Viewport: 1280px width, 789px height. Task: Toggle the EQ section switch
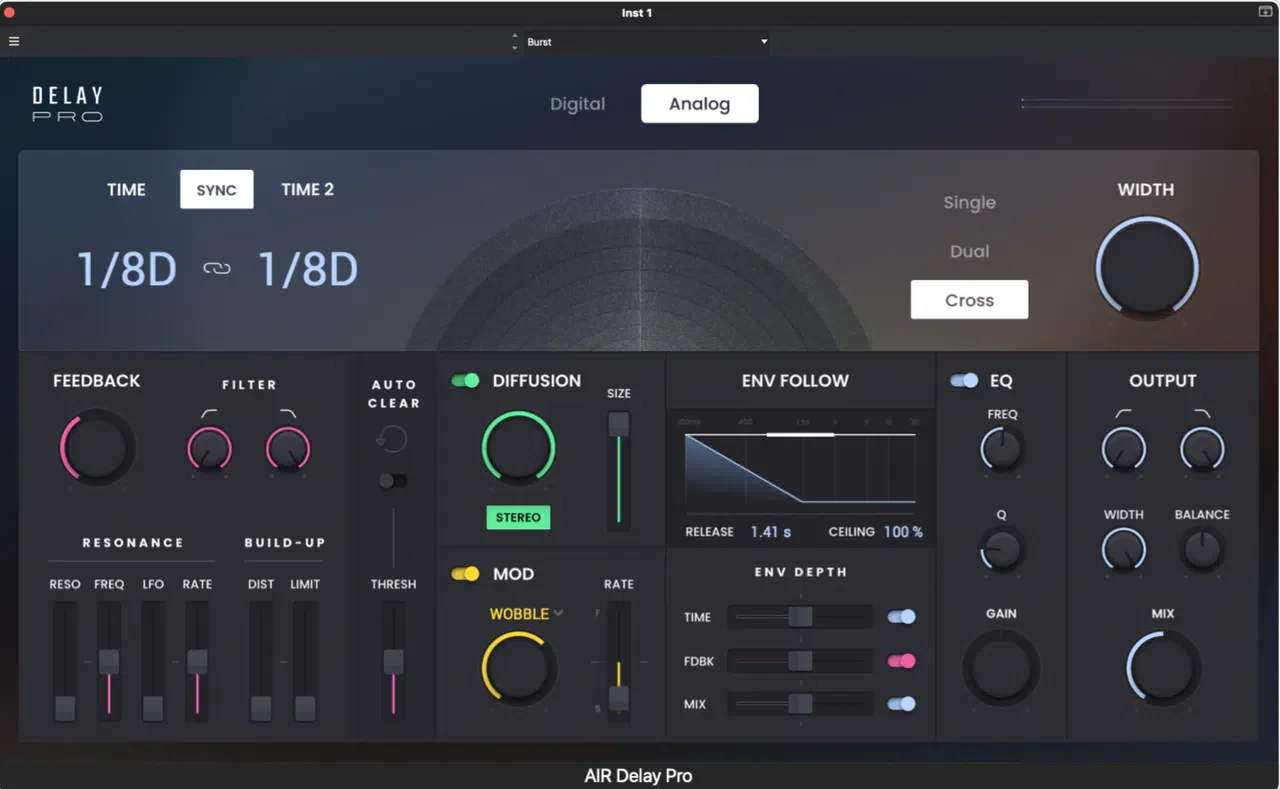(x=964, y=380)
